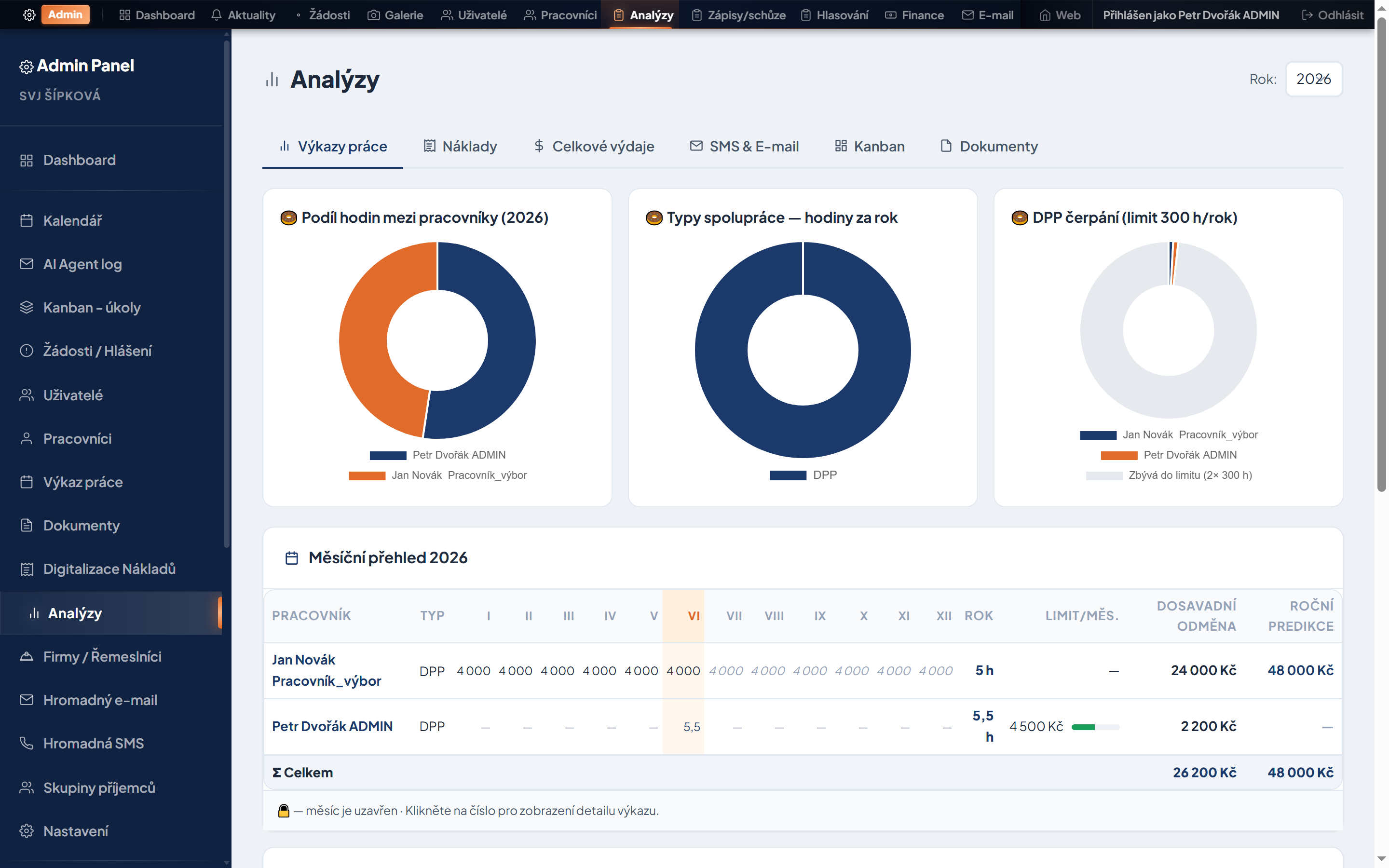Screen dimensions: 1389x868
Task: Click the Skupiny příjemců group icon
Action: [x=27, y=787]
